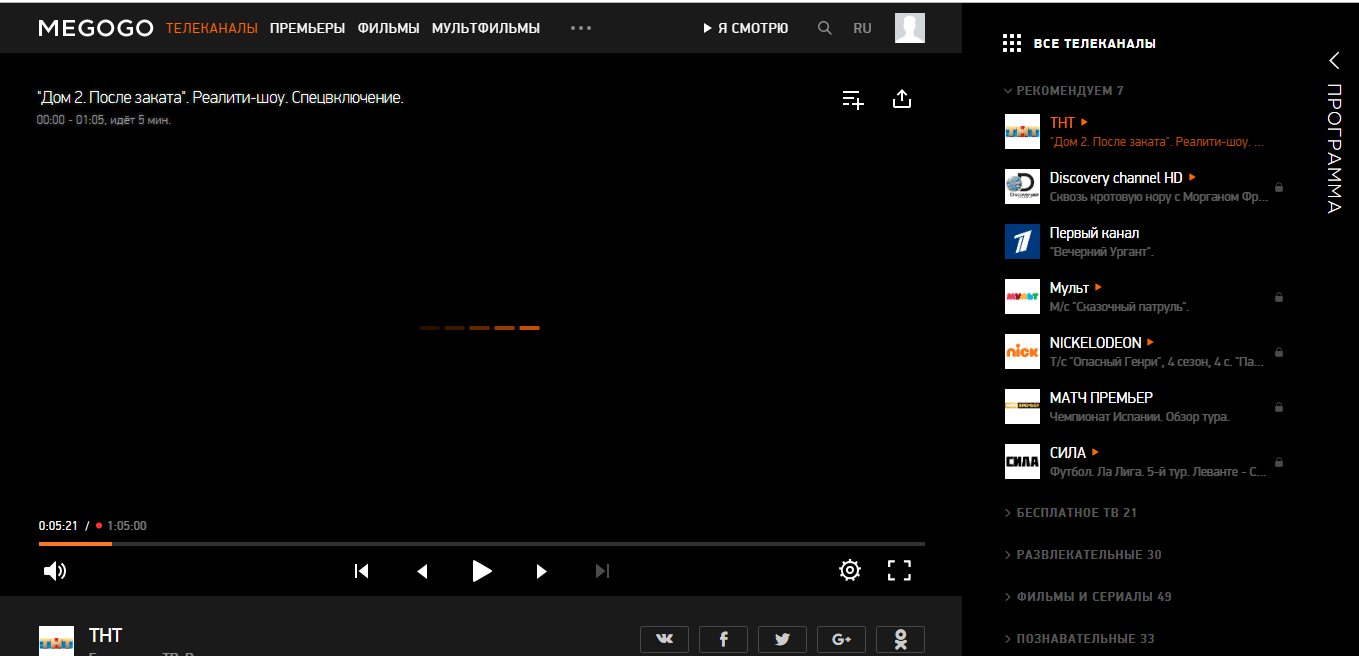This screenshot has width=1359, height=656.
Task: Click the nick logo thumbnail
Action: (1022, 352)
